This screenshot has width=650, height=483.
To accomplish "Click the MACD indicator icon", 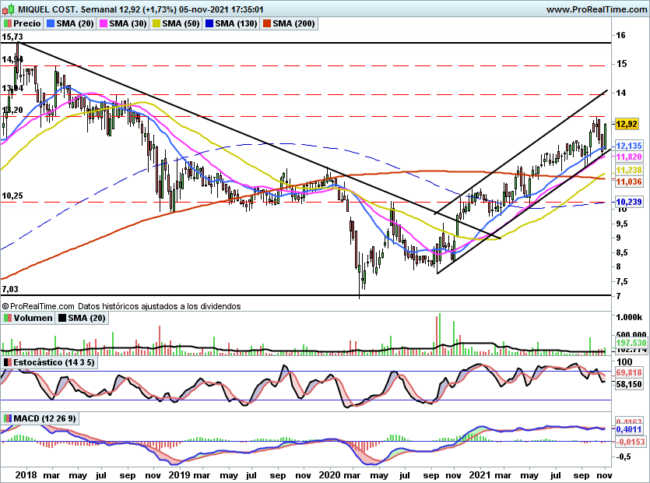I will 8,418.
